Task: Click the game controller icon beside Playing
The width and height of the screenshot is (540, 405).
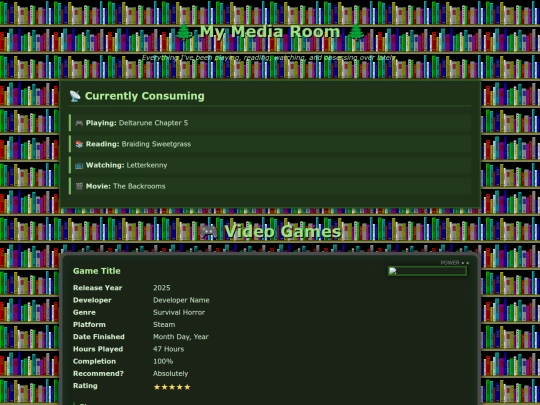Action: point(79,123)
